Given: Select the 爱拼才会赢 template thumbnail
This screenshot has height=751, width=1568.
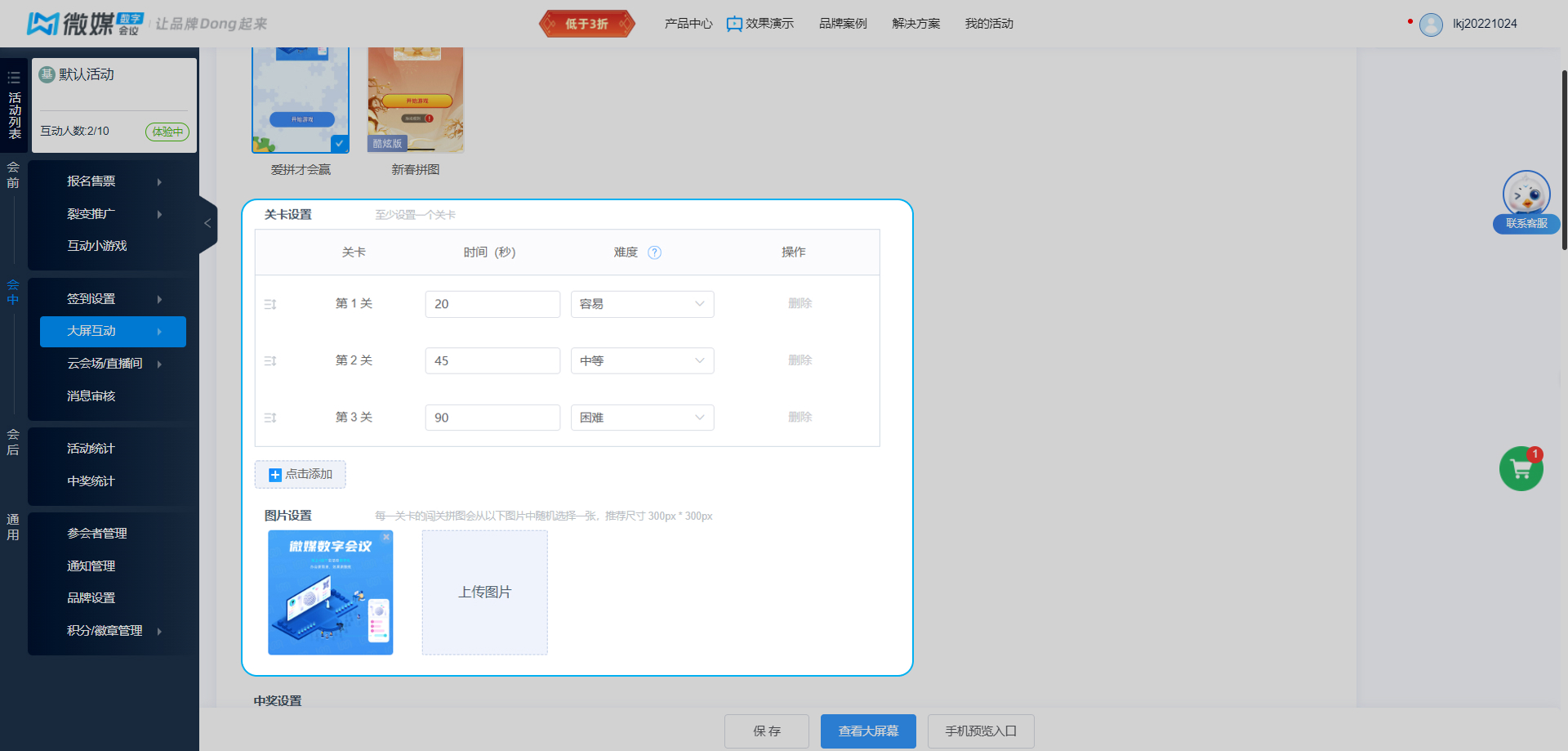Looking at the screenshot, I should point(301,100).
